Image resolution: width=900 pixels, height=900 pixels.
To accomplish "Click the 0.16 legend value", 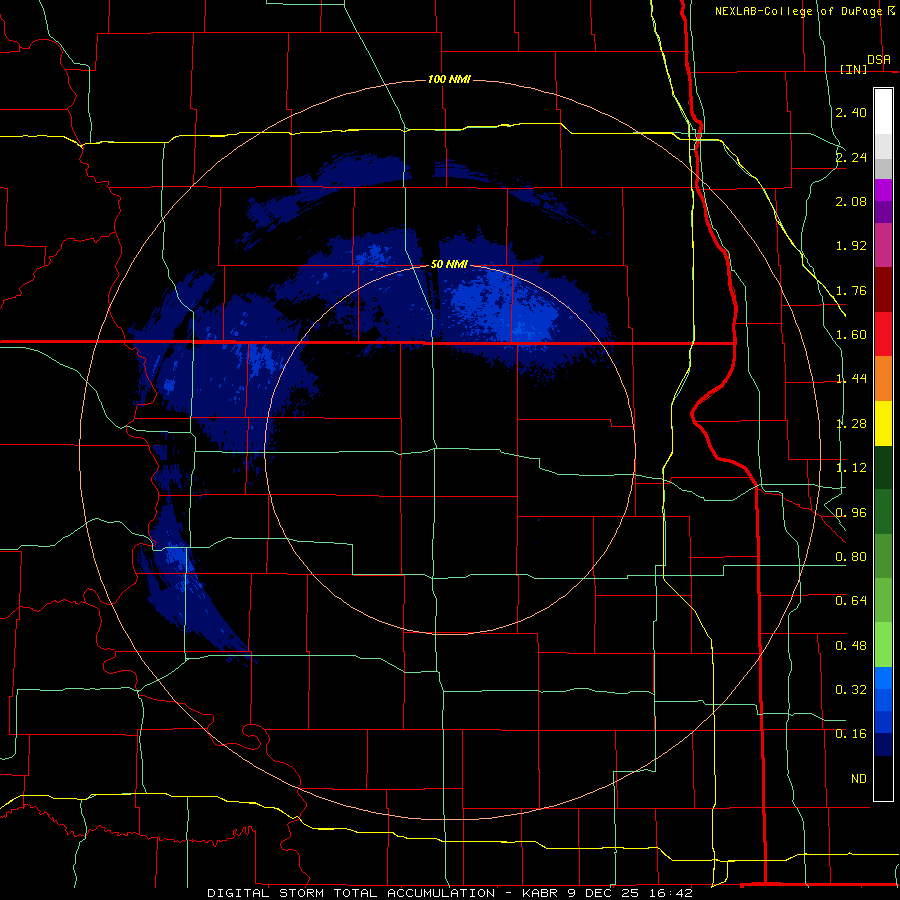I will point(851,734).
